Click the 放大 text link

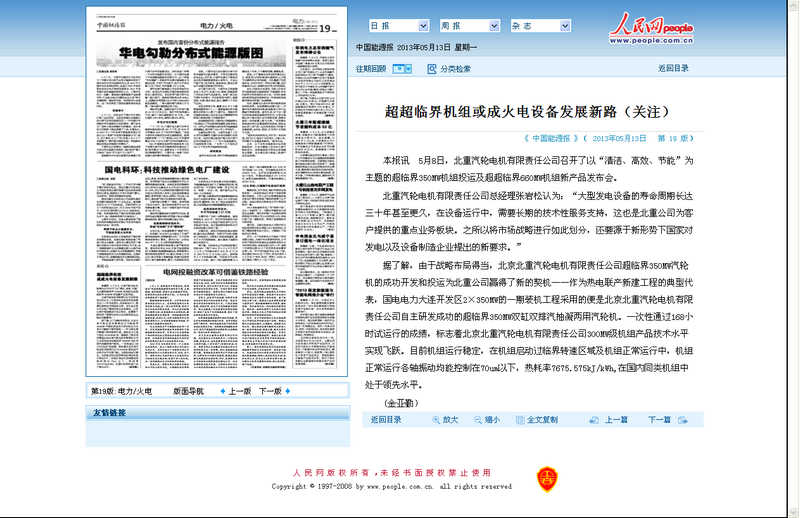(450, 420)
